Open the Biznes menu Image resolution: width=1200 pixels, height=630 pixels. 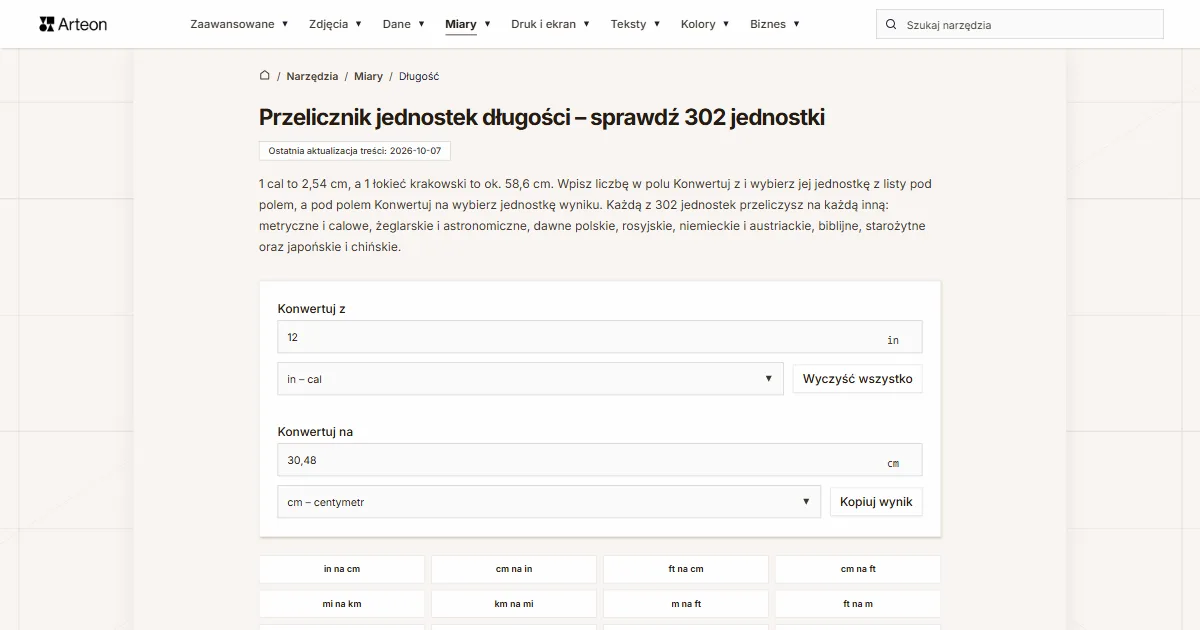point(775,24)
